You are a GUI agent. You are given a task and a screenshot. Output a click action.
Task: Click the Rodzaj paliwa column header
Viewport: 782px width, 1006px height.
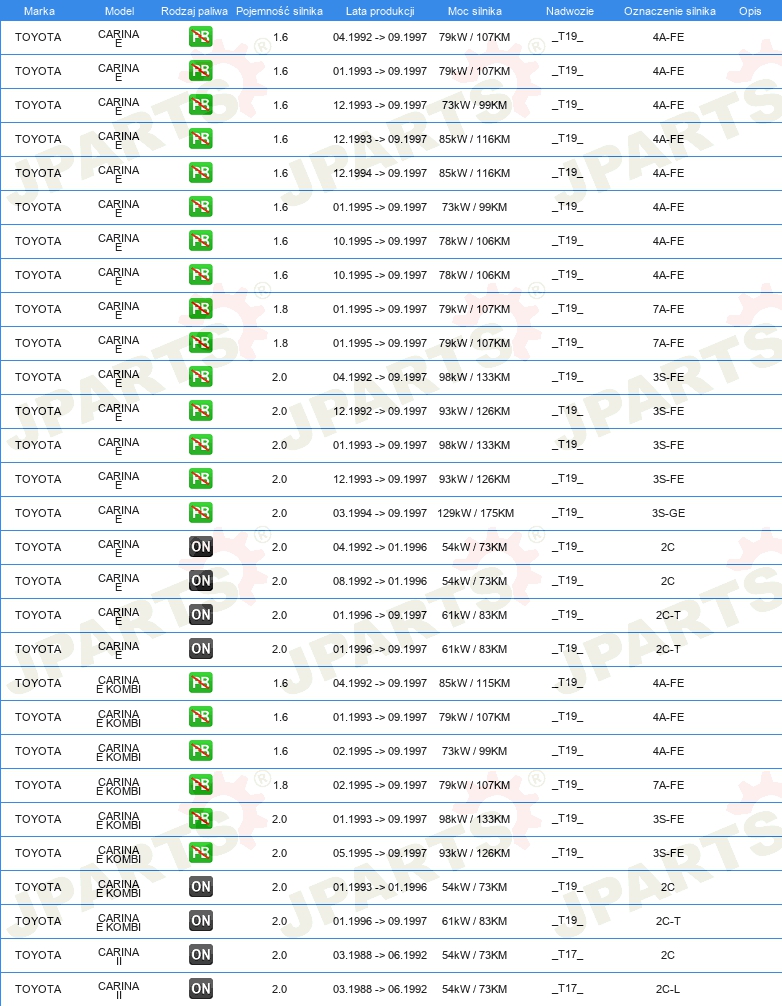click(x=194, y=11)
